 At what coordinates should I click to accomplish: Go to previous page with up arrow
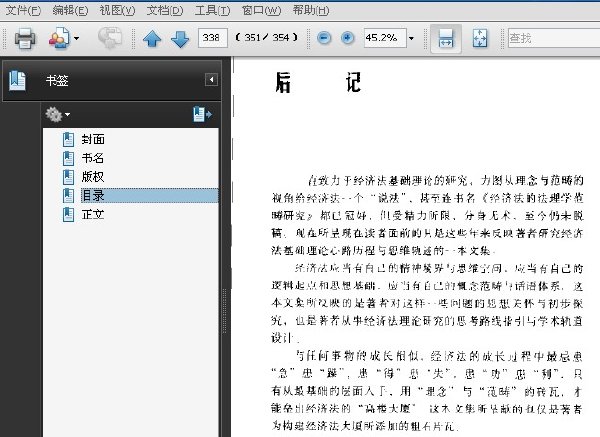pyautogui.click(x=152, y=39)
